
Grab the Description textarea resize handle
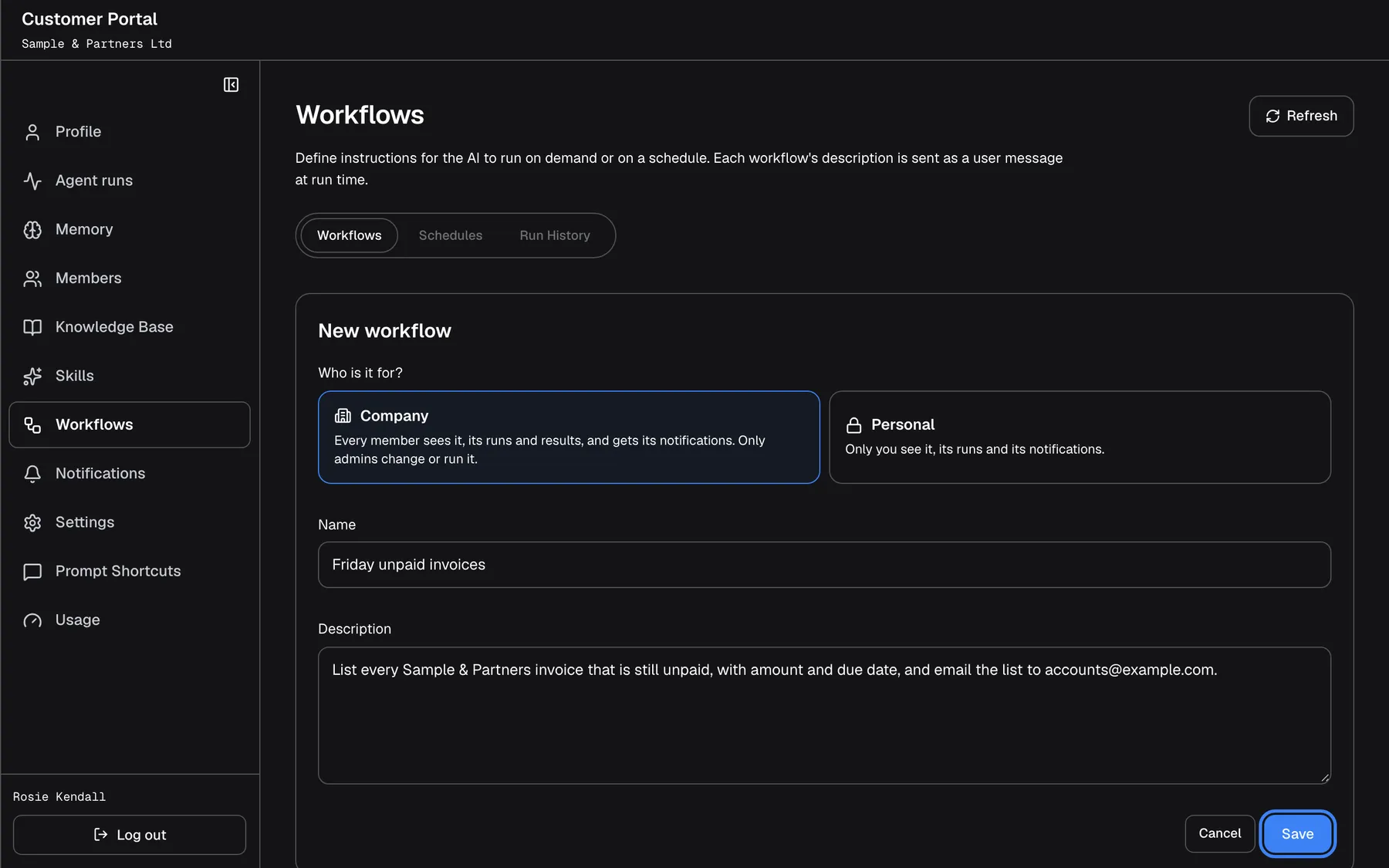[1325, 778]
